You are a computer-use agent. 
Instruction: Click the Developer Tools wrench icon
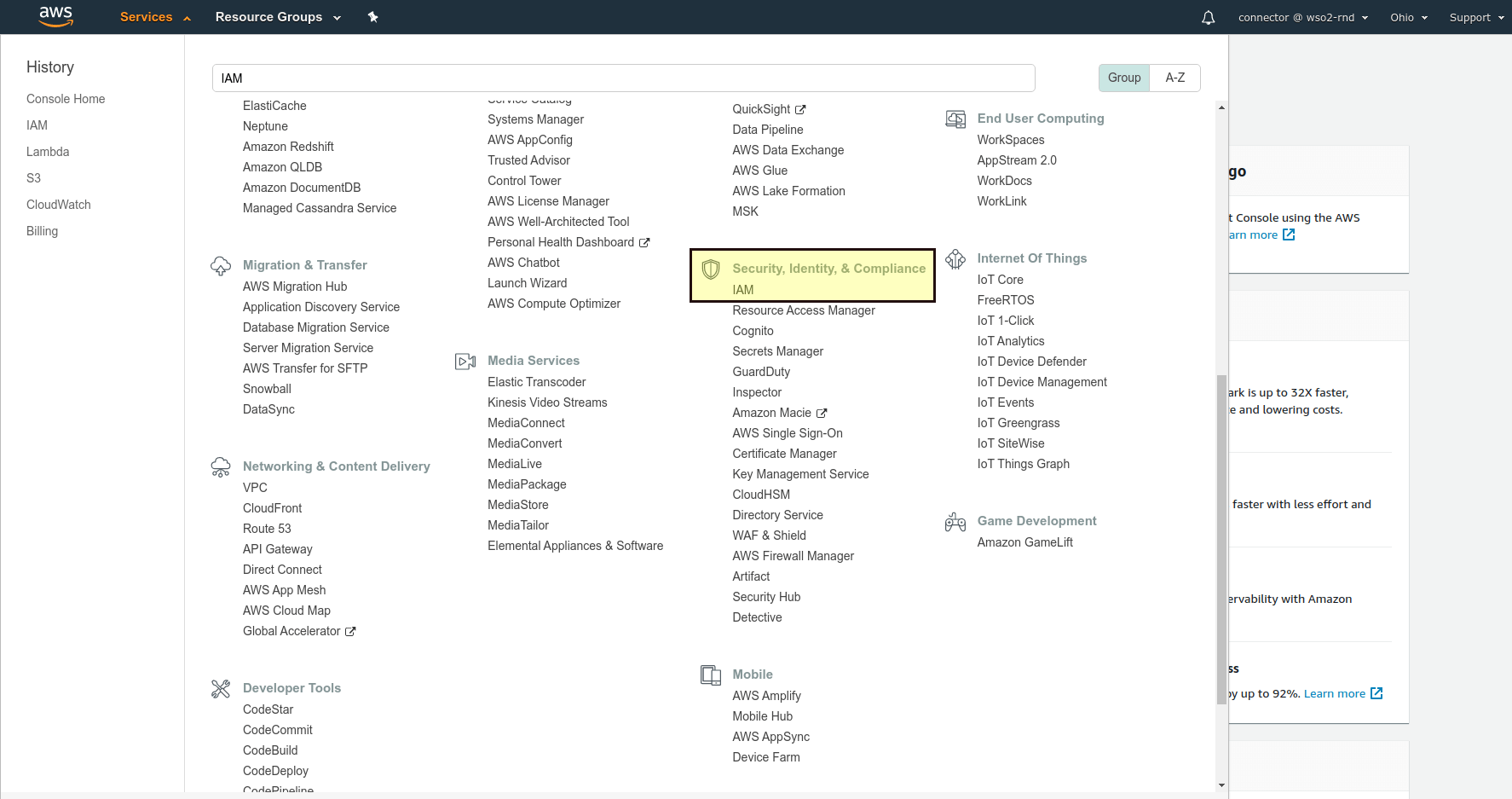(x=221, y=689)
